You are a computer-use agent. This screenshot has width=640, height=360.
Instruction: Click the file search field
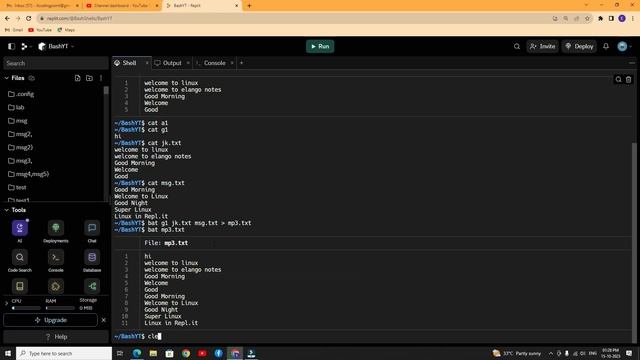click(56, 63)
